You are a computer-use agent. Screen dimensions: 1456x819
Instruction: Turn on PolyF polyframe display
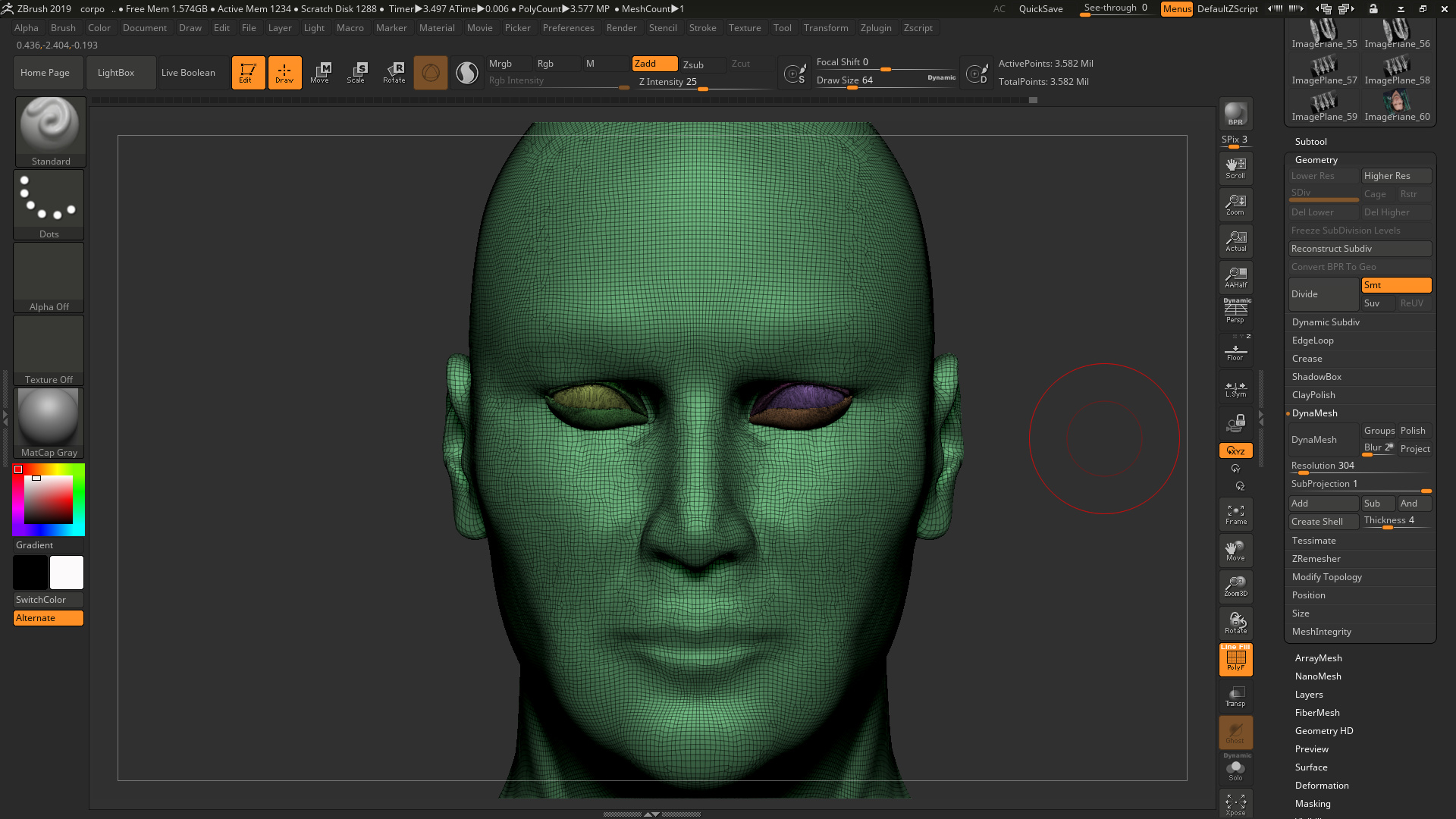[1235, 659]
